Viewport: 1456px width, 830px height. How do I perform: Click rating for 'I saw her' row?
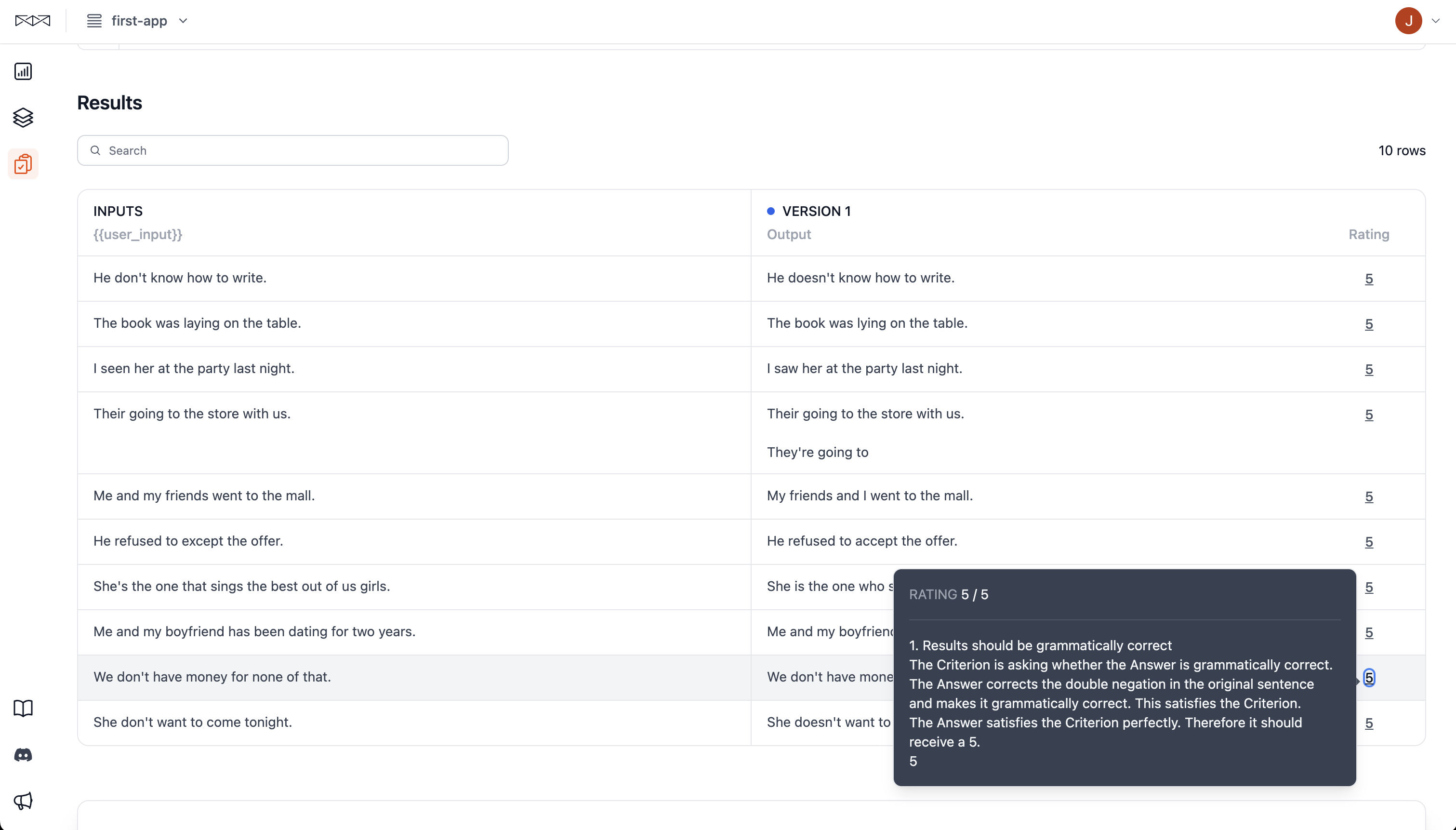point(1368,369)
